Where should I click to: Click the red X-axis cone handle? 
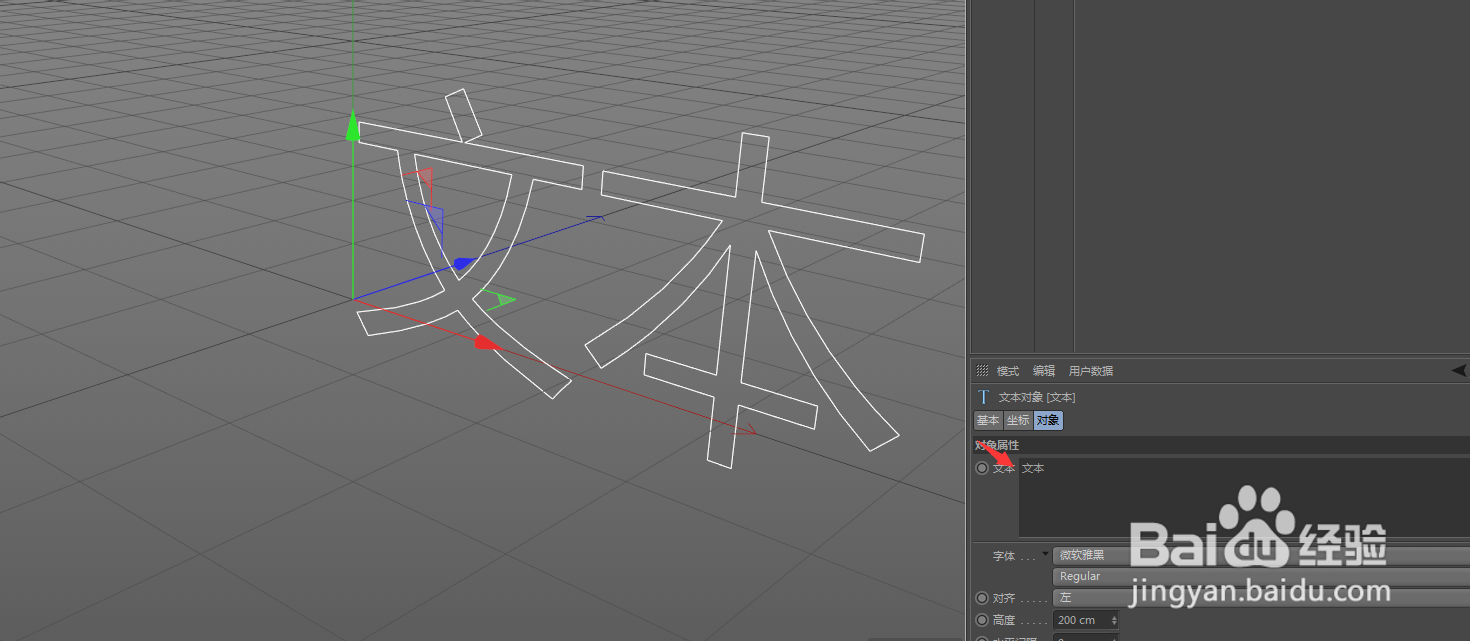click(x=486, y=343)
